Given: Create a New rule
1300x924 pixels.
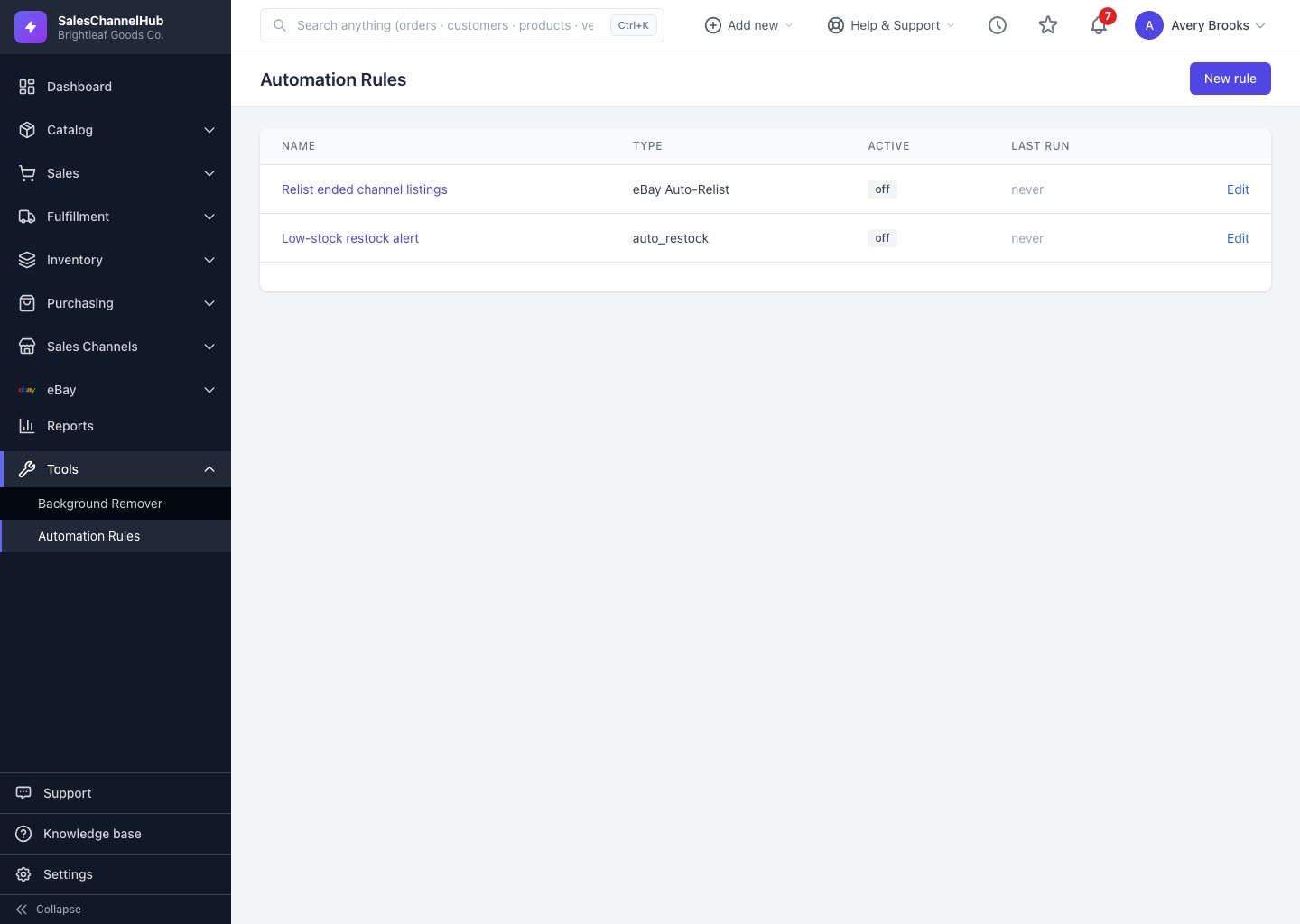Looking at the screenshot, I should pos(1230,79).
